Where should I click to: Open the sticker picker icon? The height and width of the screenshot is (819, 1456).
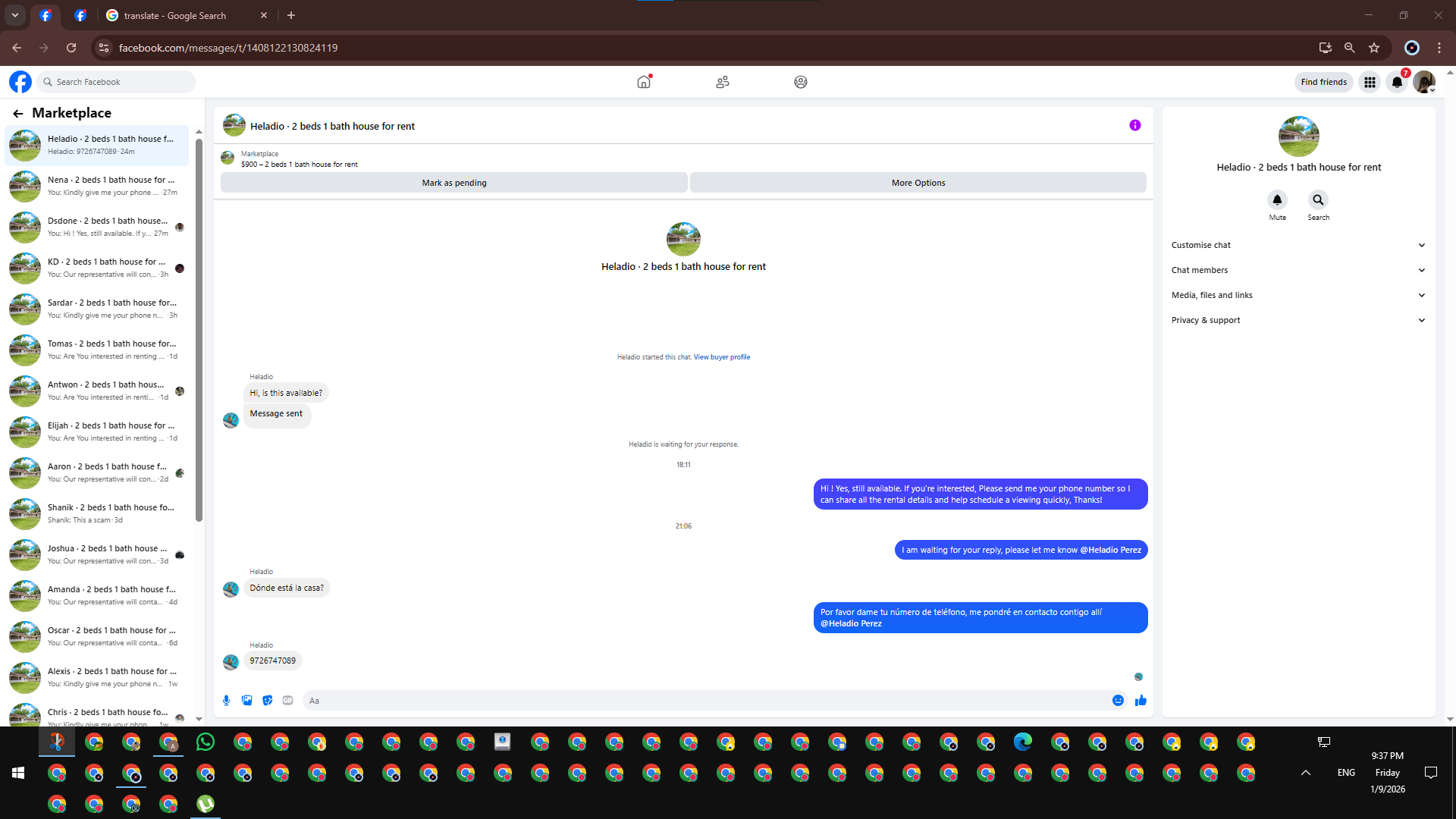point(267,701)
